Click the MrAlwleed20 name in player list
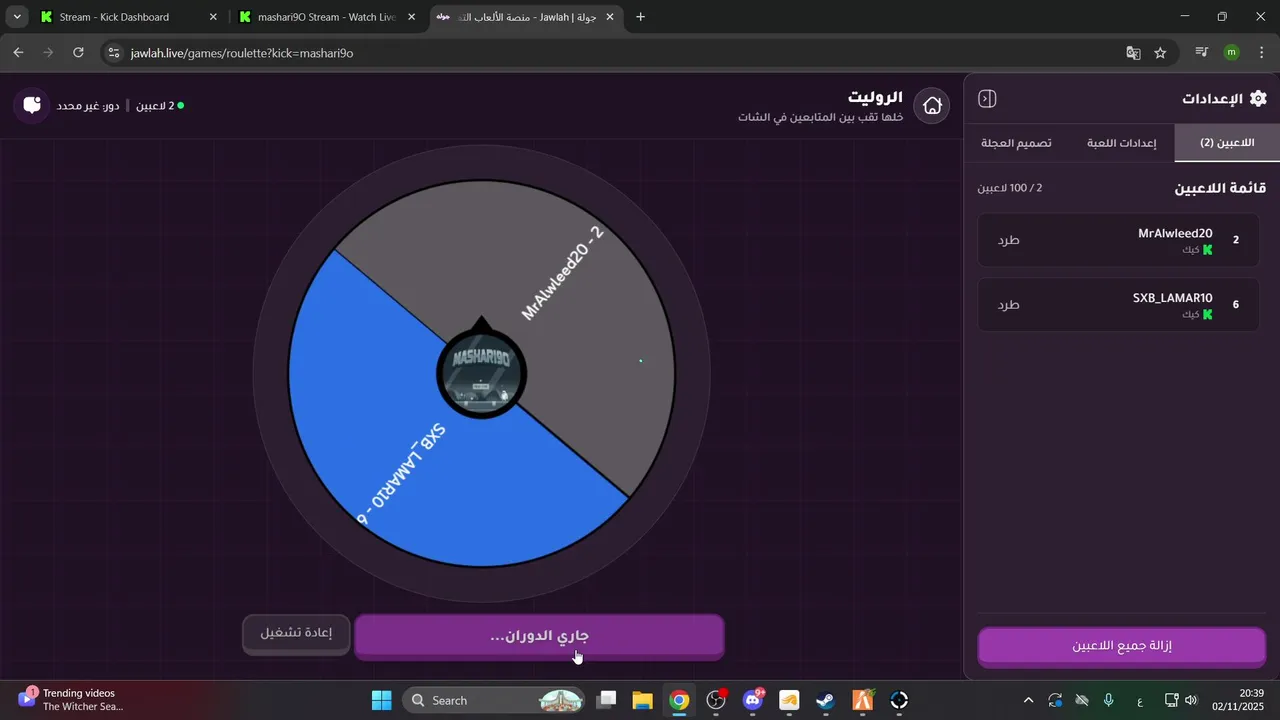This screenshot has height=720, width=1280. [x=1175, y=233]
